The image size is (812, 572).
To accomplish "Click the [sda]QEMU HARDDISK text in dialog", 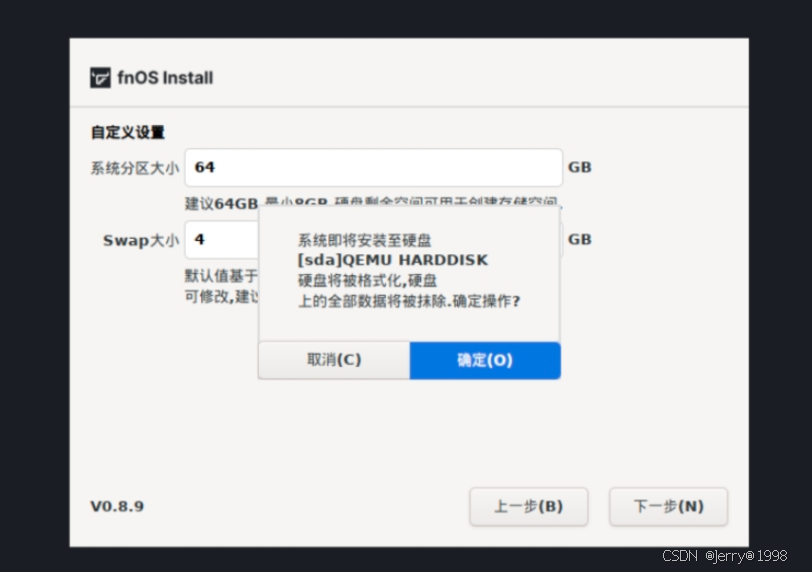I will click(x=393, y=260).
